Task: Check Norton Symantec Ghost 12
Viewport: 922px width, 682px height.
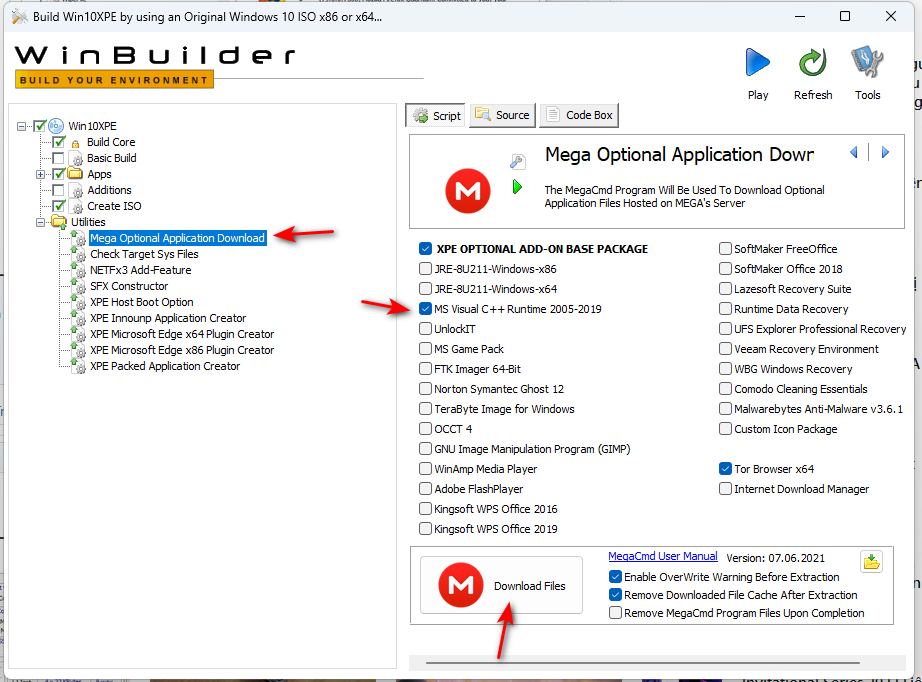Action: coord(425,389)
